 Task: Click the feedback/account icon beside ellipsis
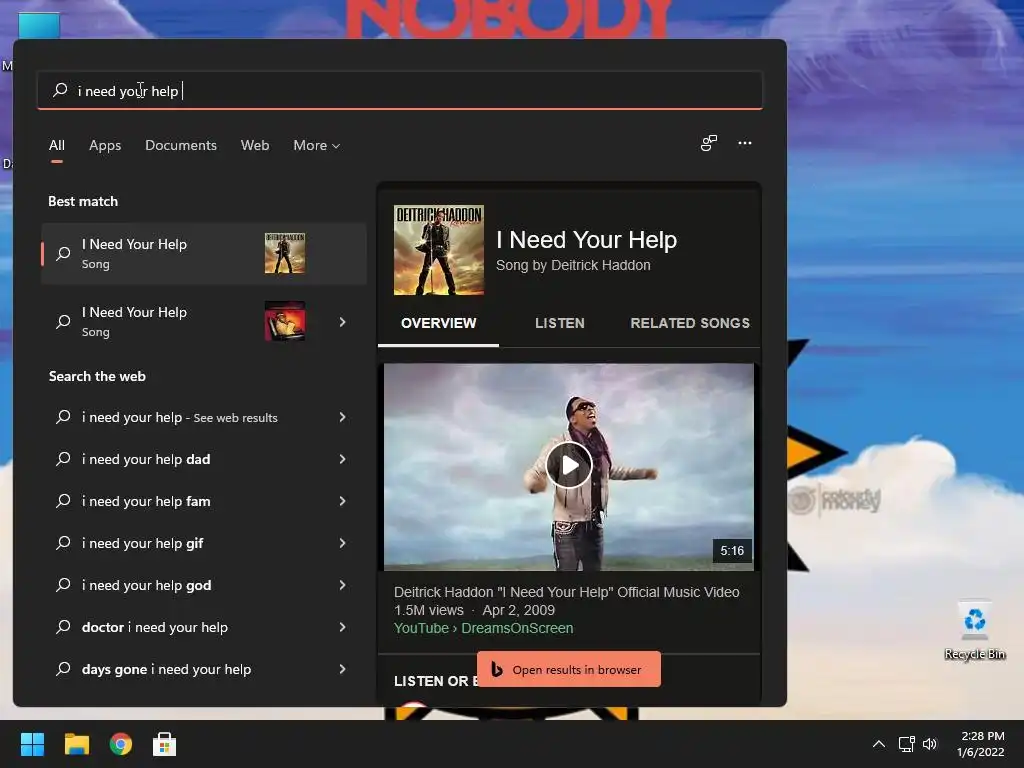709,143
